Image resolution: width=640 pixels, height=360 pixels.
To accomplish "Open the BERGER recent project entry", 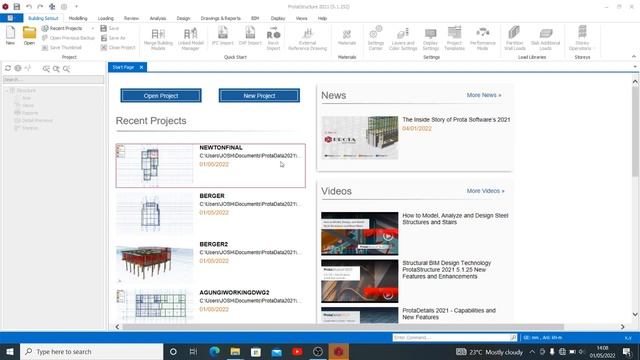I will (211, 214).
